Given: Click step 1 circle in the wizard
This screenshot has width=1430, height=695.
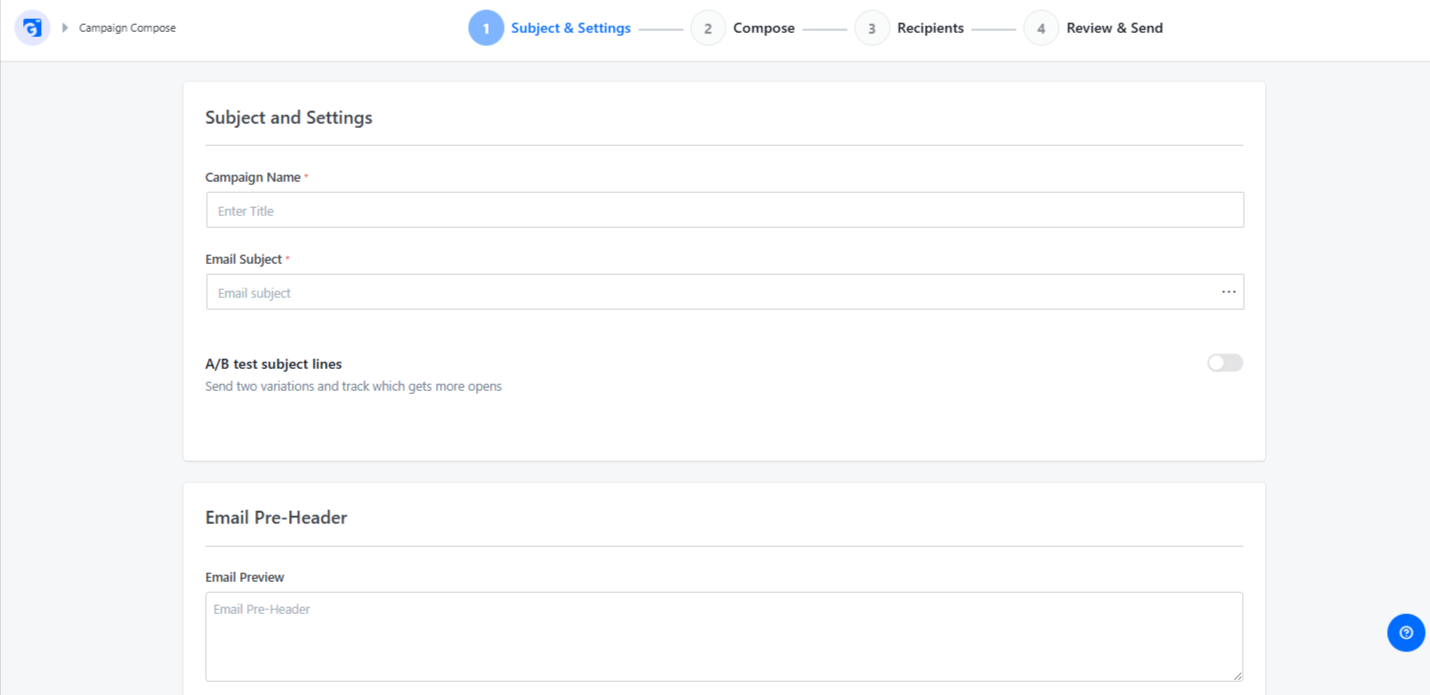Looking at the screenshot, I should click(486, 28).
